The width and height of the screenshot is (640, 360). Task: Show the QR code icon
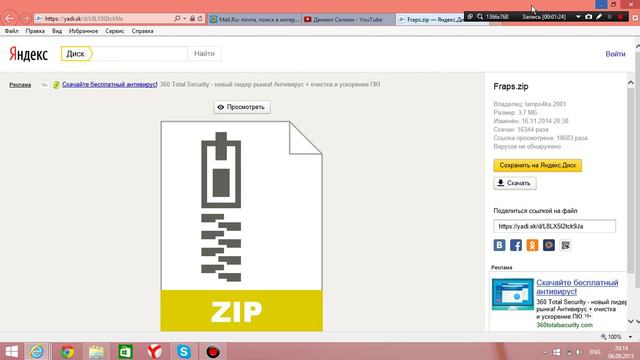[565, 245]
